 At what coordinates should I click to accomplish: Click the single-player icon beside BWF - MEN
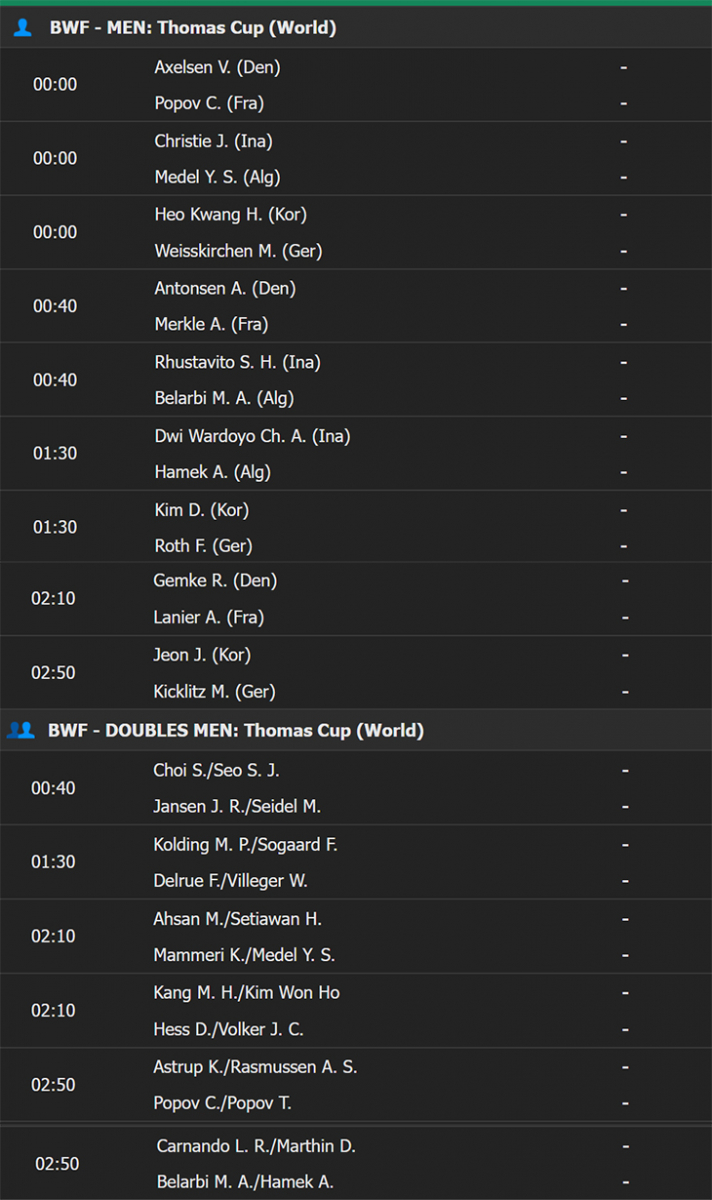(x=22, y=28)
